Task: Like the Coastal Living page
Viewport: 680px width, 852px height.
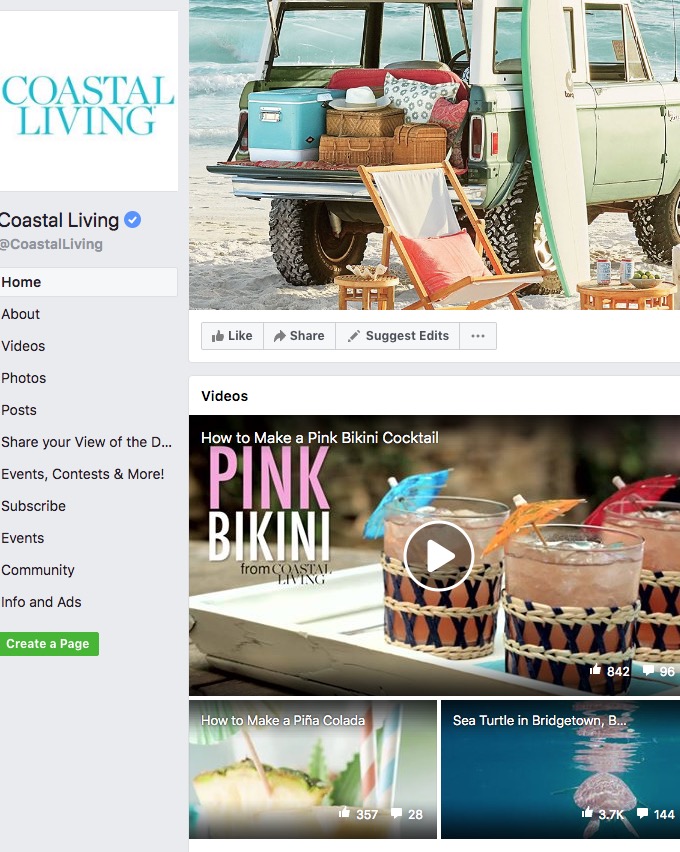Action: point(232,336)
